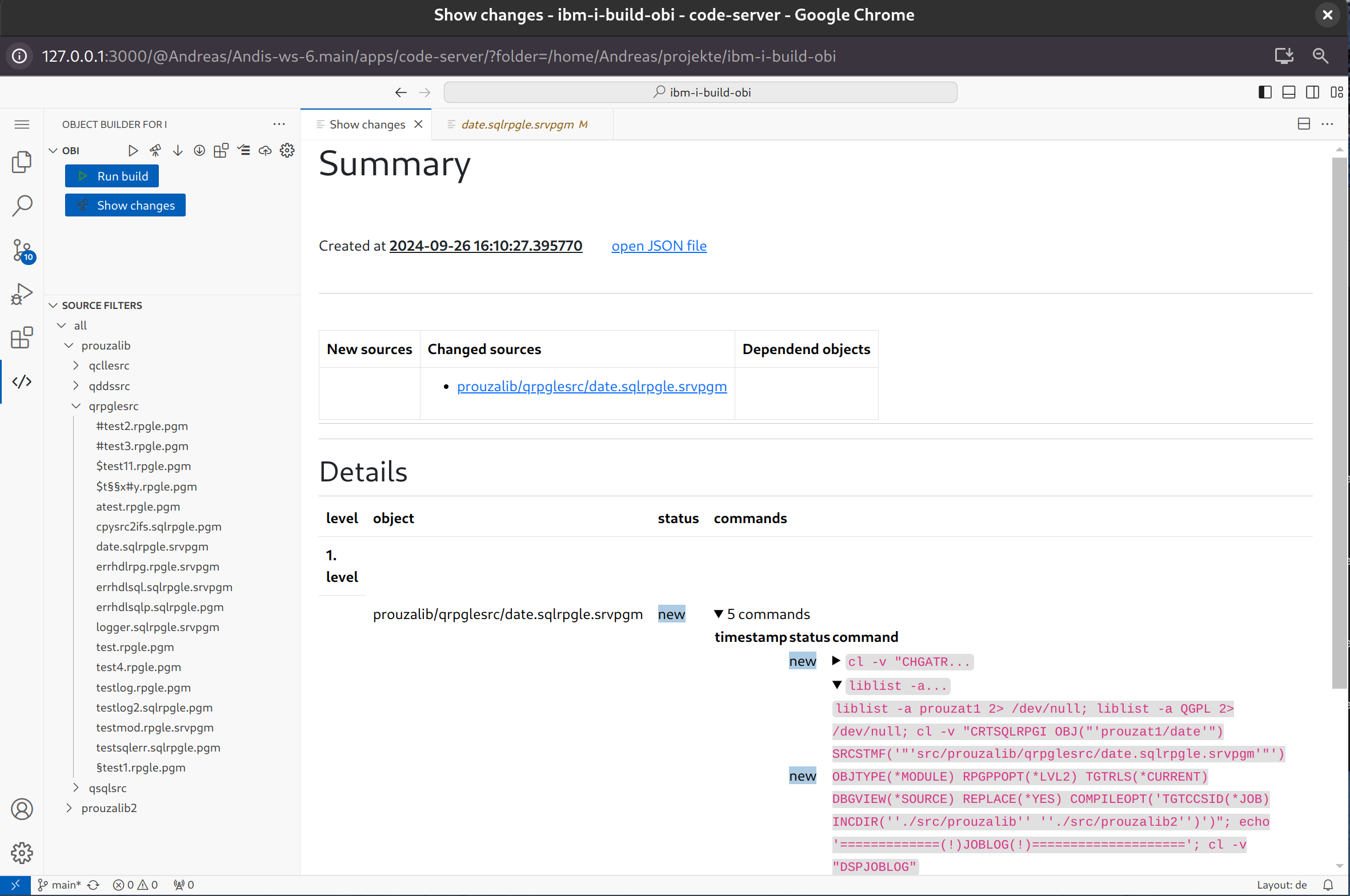Toggle secondary side bar visibility
Viewport: 1350px width, 896px height.
[1312, 92]
